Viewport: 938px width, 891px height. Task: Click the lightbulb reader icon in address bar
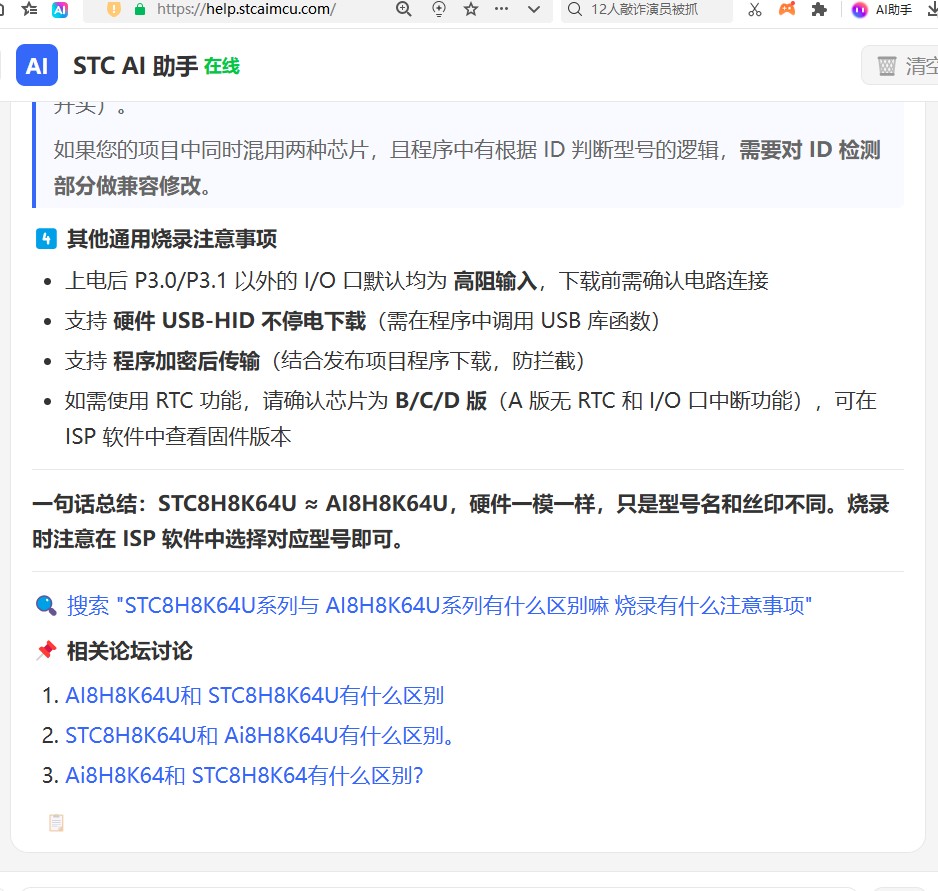point(438,9)
